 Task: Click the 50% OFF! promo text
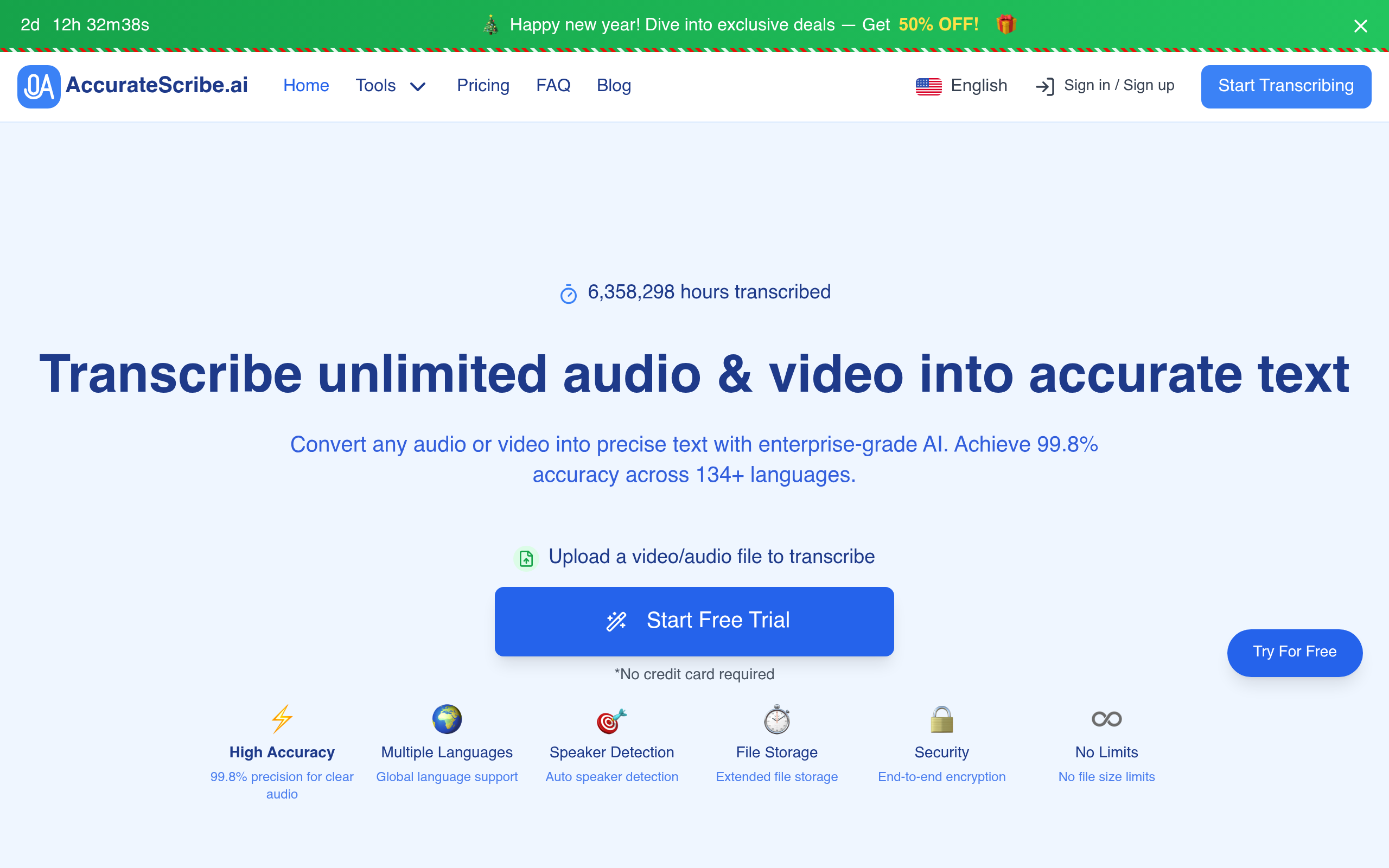[x=939, y=25]
